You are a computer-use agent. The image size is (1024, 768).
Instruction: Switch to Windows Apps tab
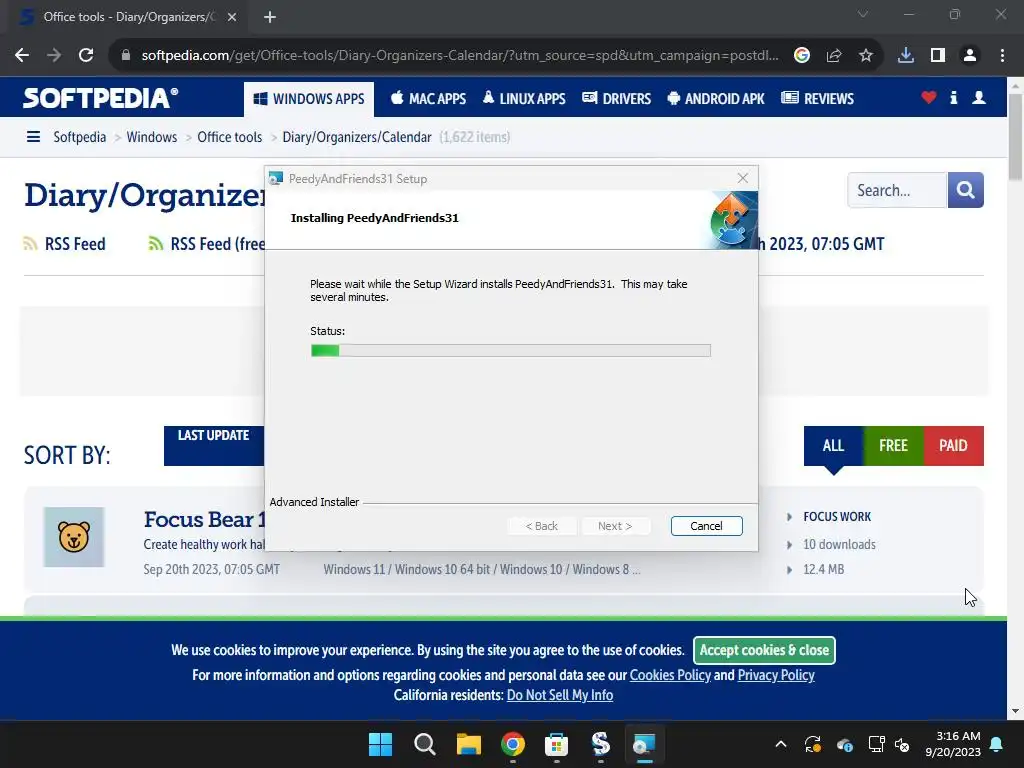click(x=309, y=99)
